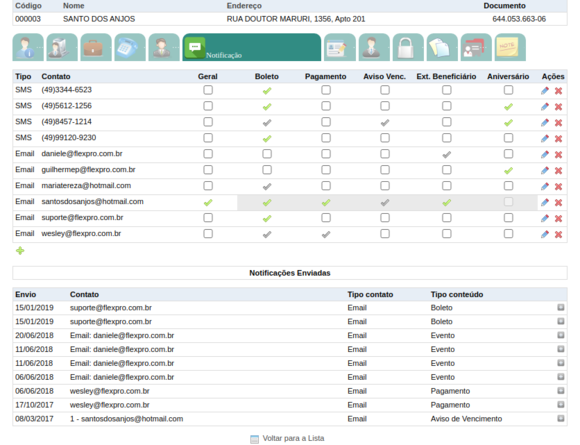580x445 pixels.
Task: Delete the wesley@flexpro.com.br contact row
Action: point(559,234)
